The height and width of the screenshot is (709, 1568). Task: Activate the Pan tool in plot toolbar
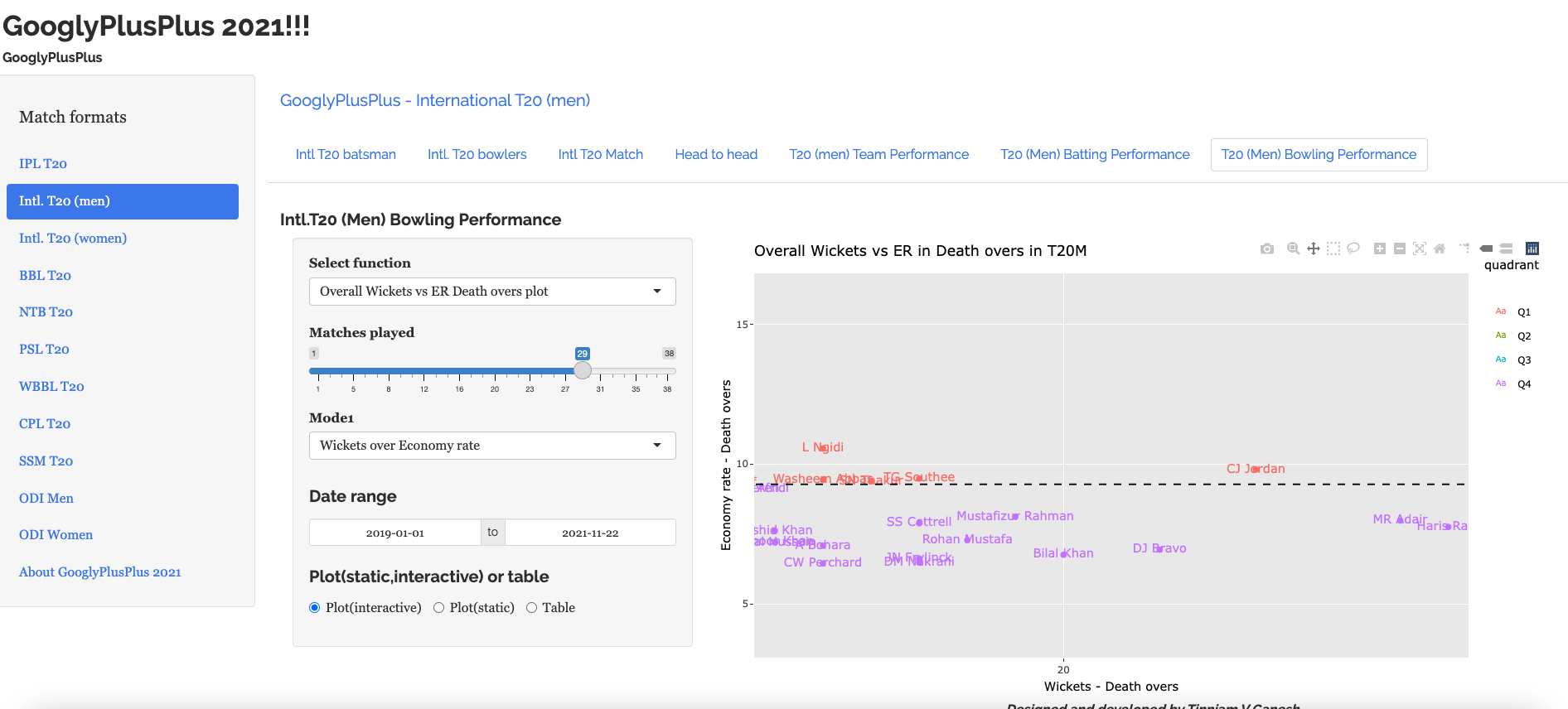click(x=1314, y=248)
